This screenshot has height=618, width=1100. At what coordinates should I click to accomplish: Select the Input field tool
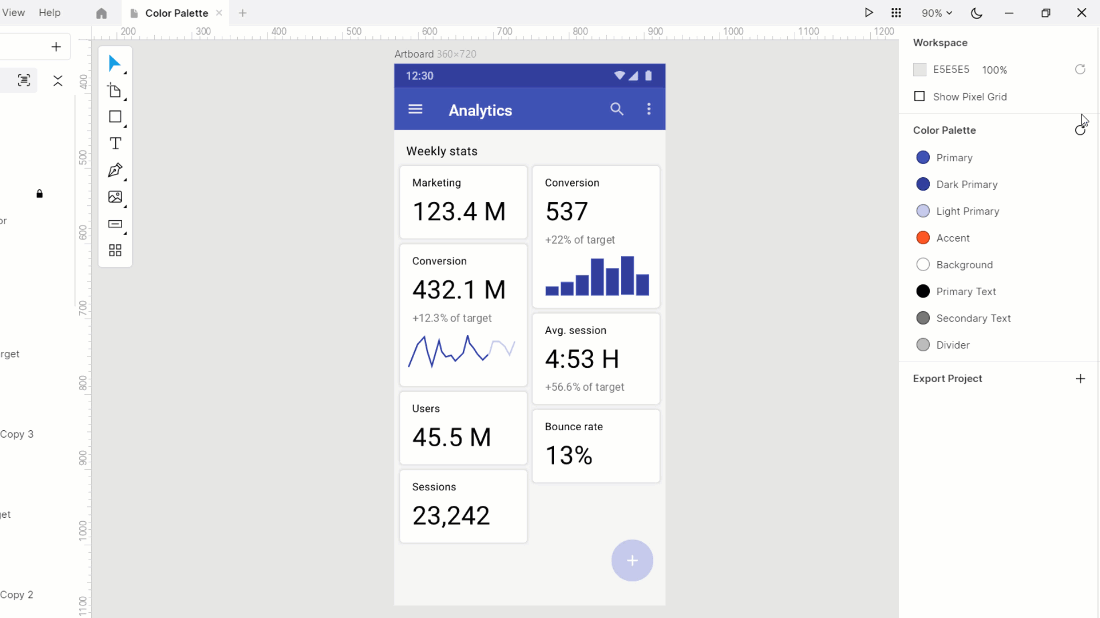115,224
